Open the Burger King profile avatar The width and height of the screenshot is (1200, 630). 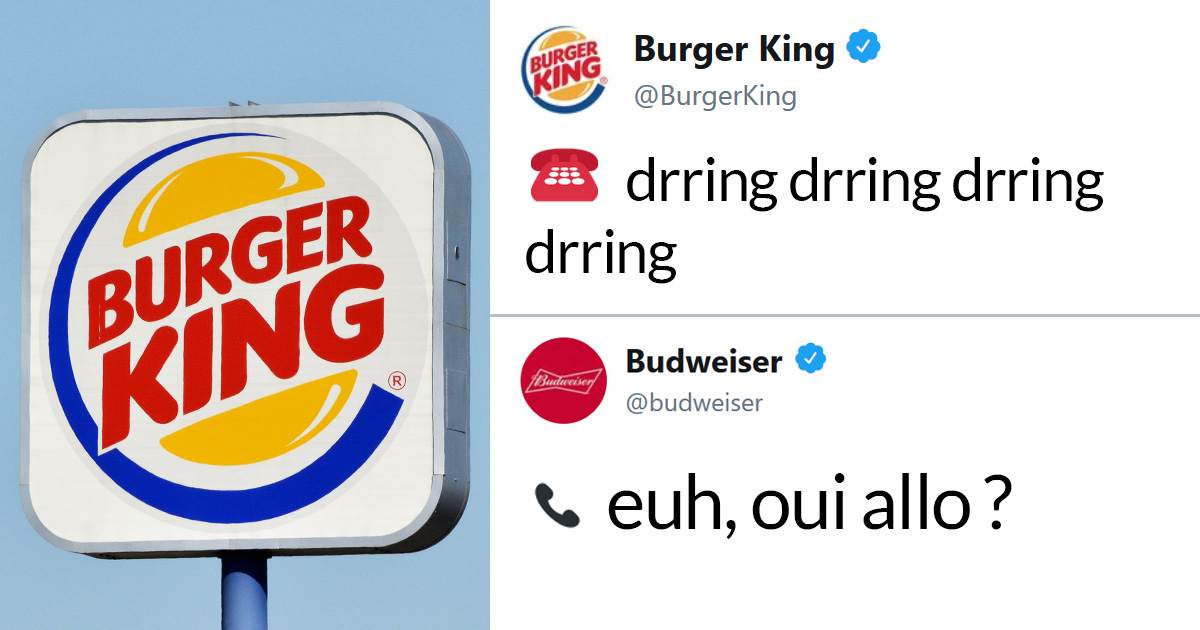point(564,68)
